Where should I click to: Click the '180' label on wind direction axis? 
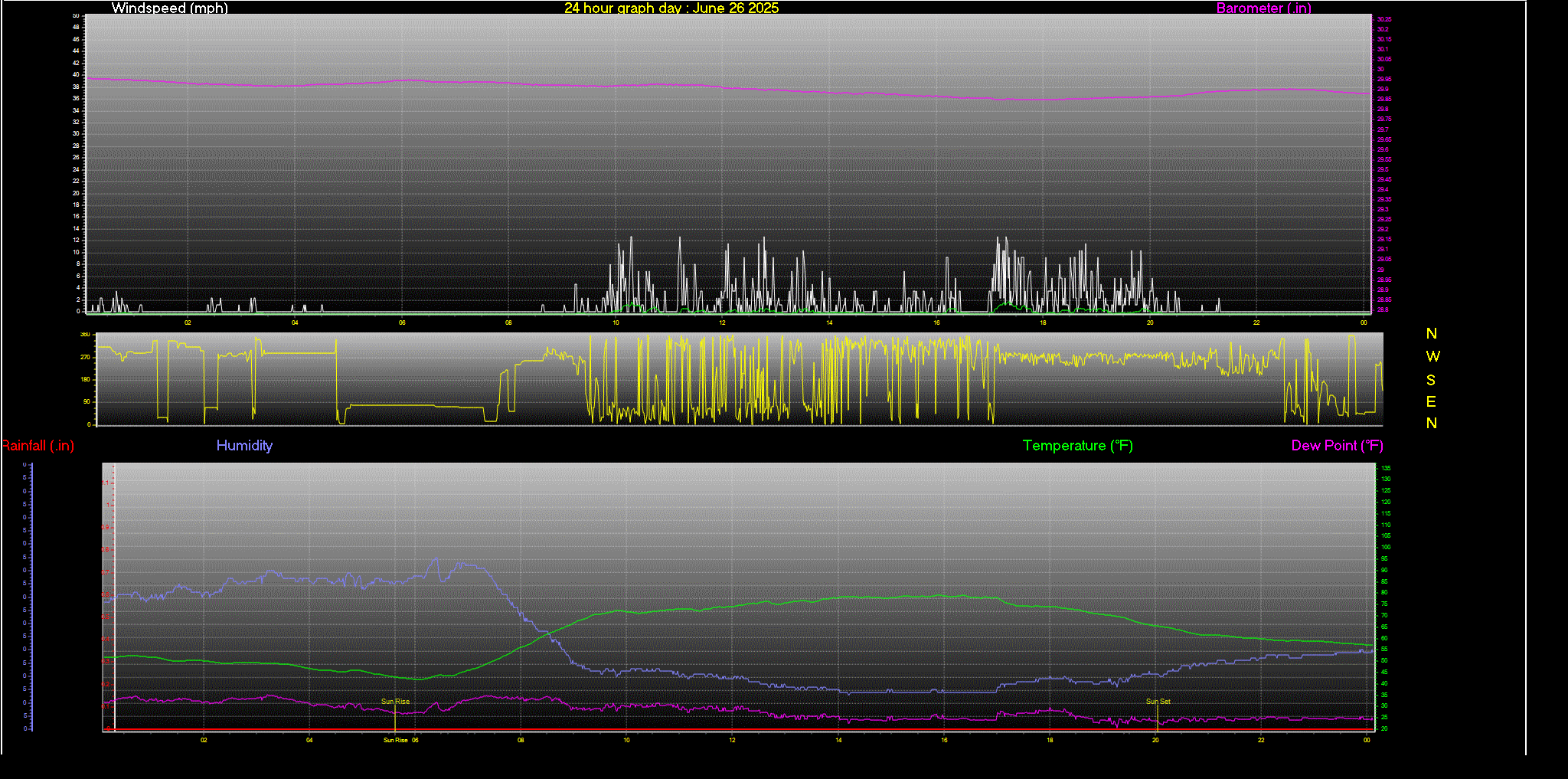click(x=85, y=379)
